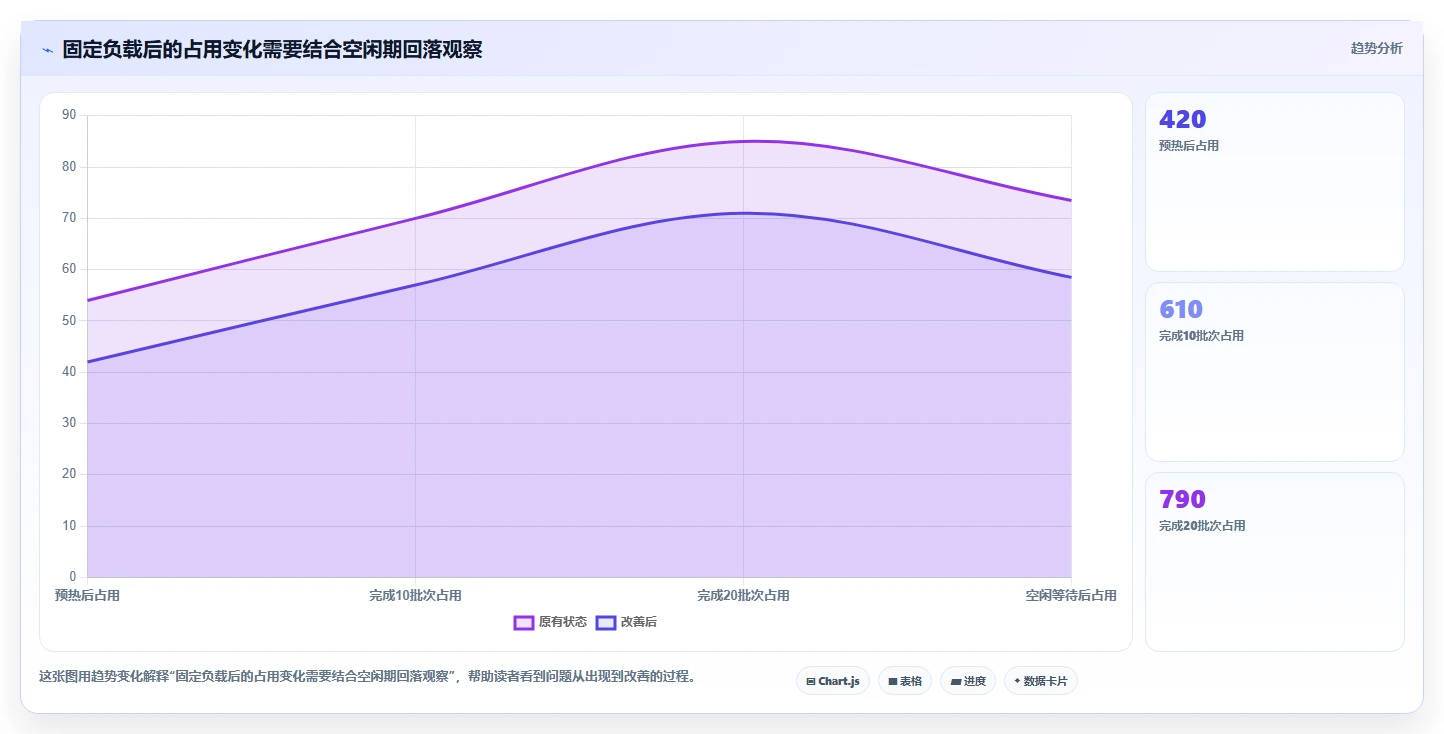Image resolution: width=1444 pixels, height=734 pixels.
Task: Click the 完成10批次占用 x-axis label
Action: (415, 596)
